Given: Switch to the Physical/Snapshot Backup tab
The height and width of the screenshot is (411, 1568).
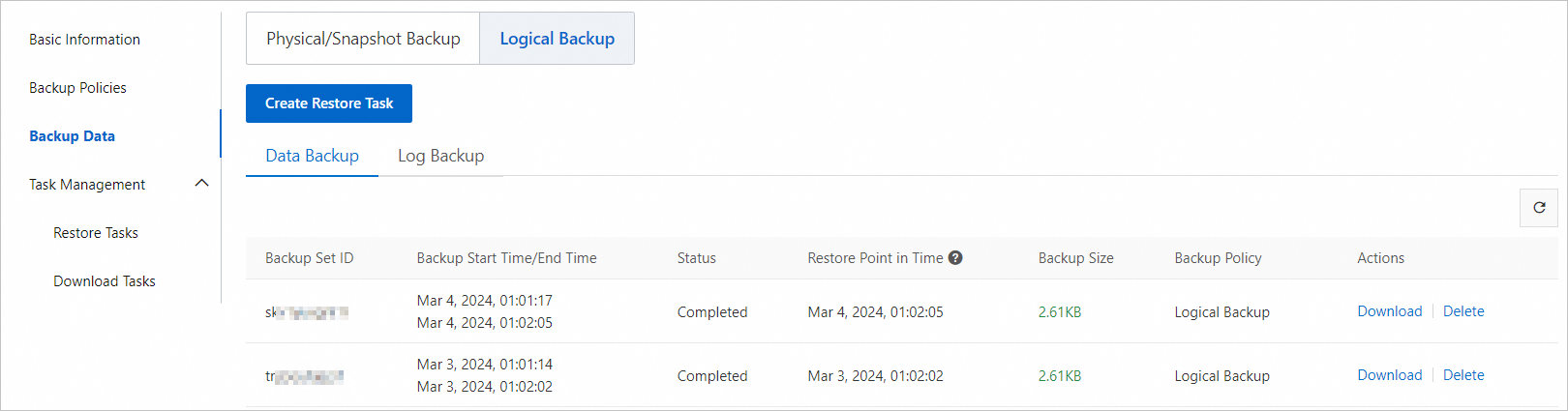Looking at the screenshot, I should point(363,39).
